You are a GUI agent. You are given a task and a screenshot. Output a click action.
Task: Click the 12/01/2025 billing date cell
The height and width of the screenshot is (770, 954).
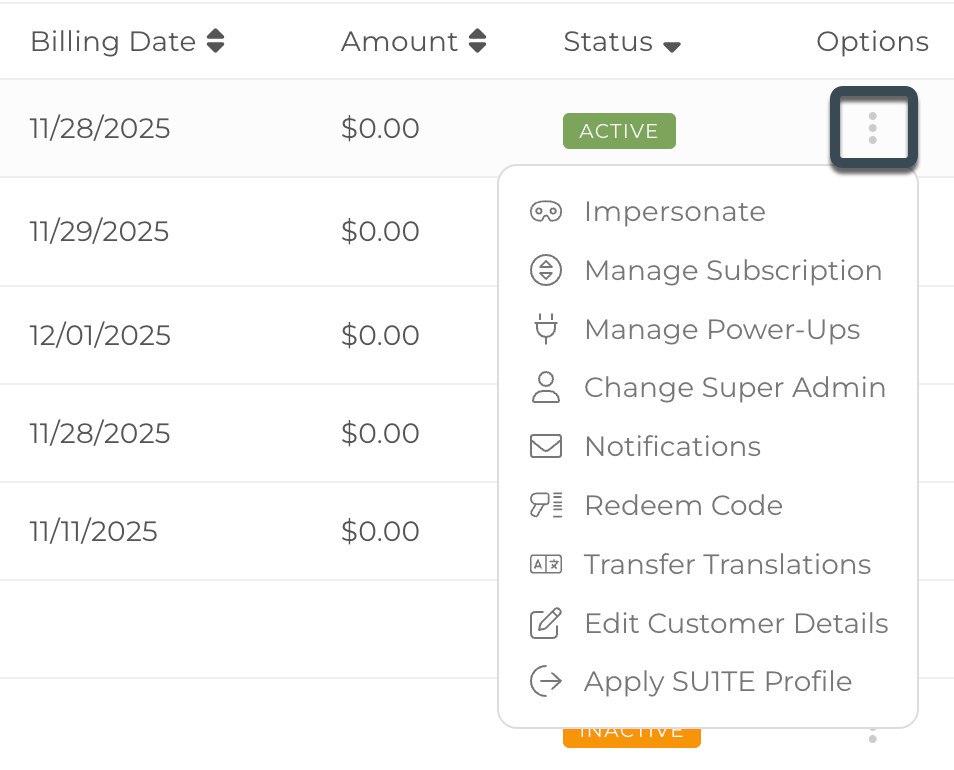click(100, 335)
